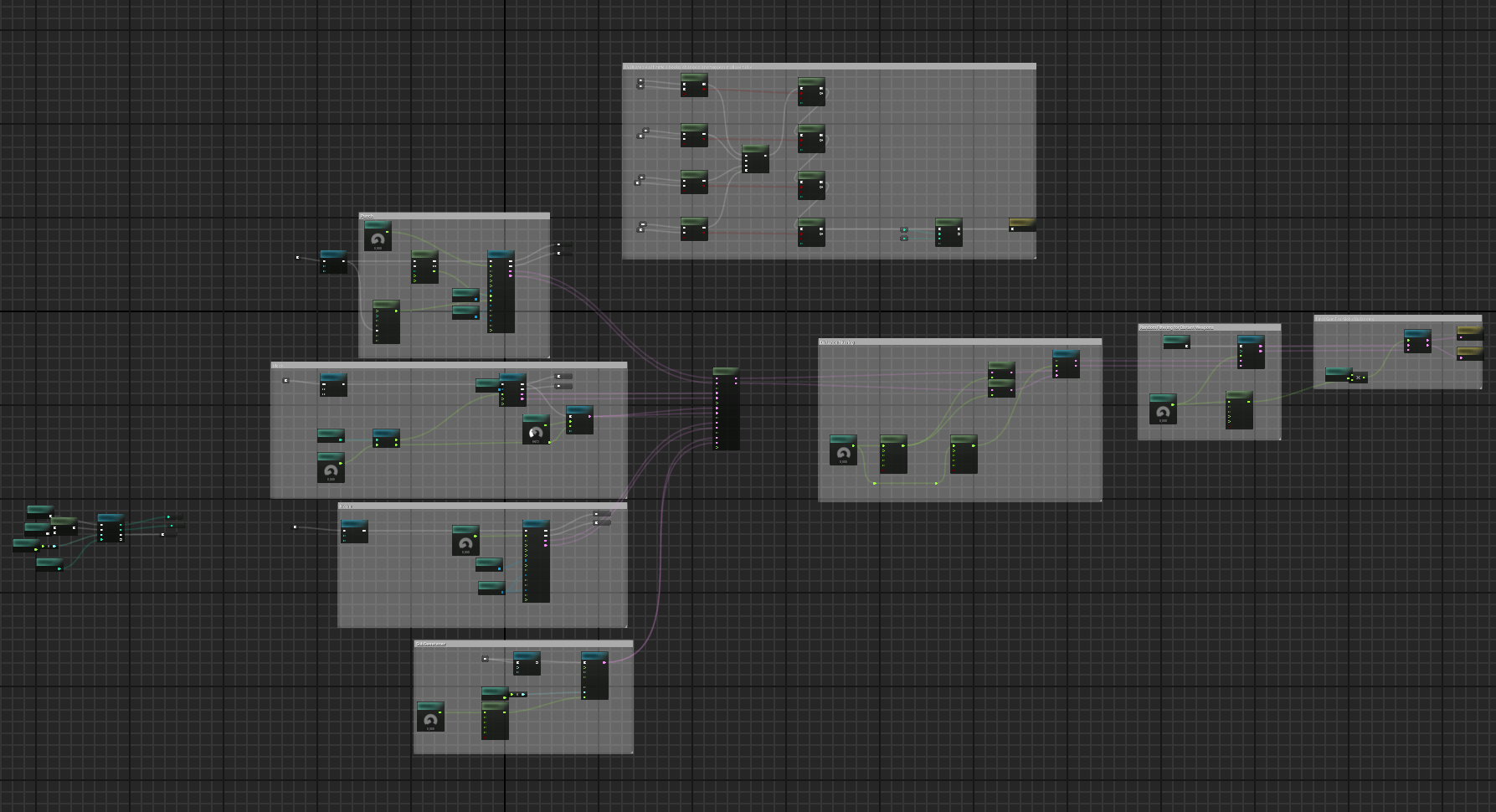Select blue node feeding Punch comment from outside
1496x812 pixels.
pos(333,261)
